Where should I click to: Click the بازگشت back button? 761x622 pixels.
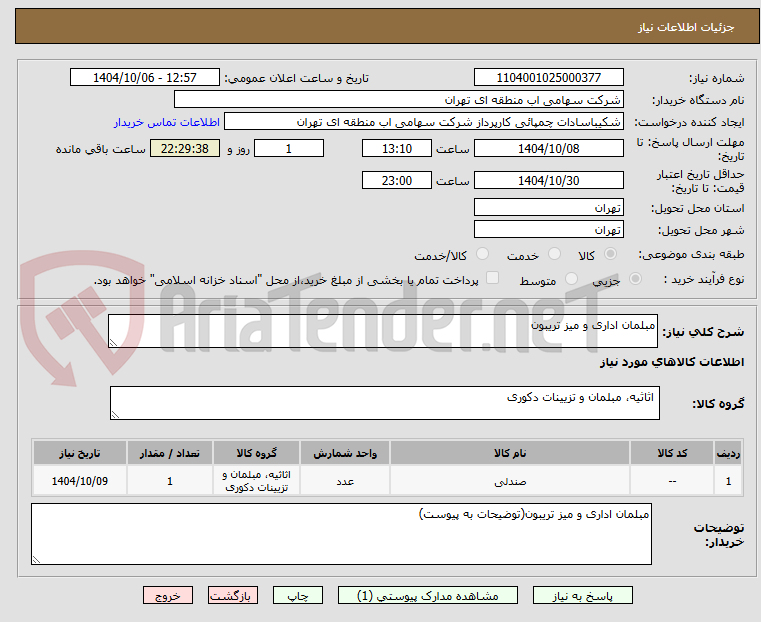click(x=233, y=595)
